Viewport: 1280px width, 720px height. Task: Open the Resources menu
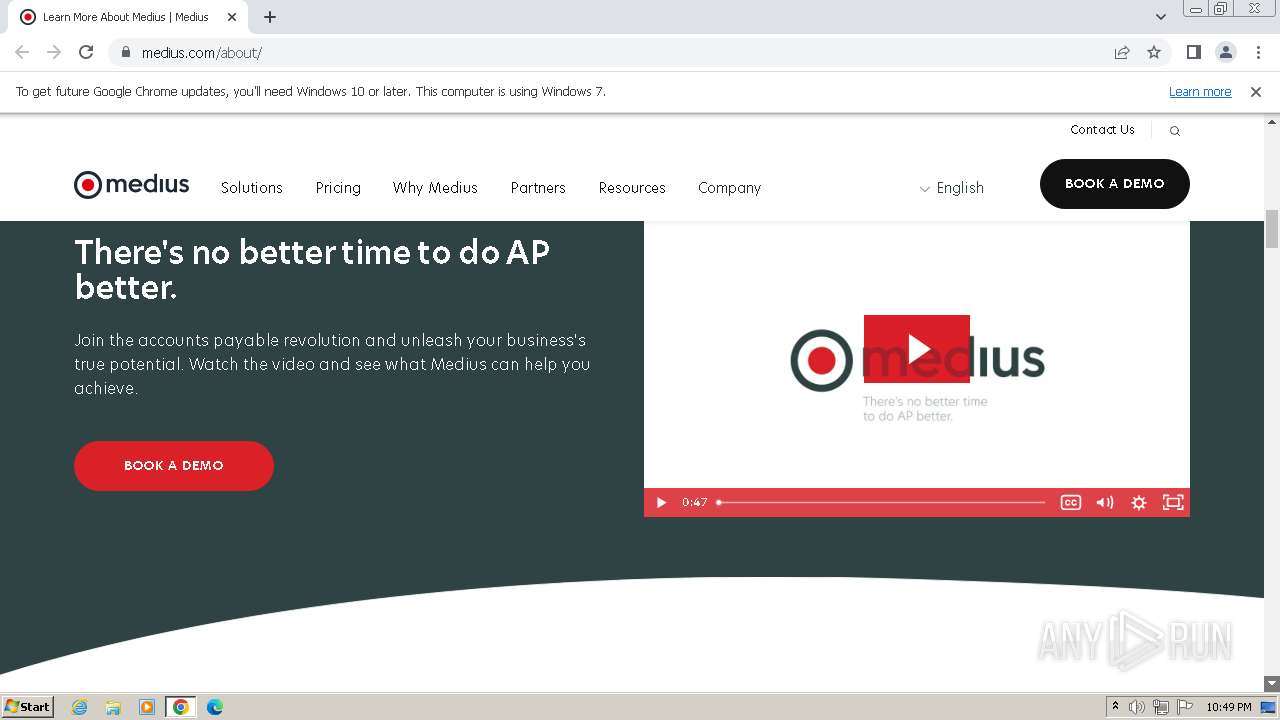point(632,188)
